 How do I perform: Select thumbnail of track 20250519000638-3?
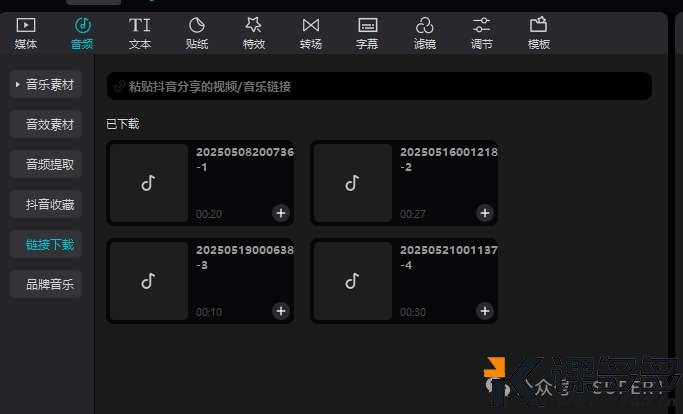[x=149, y=281]
